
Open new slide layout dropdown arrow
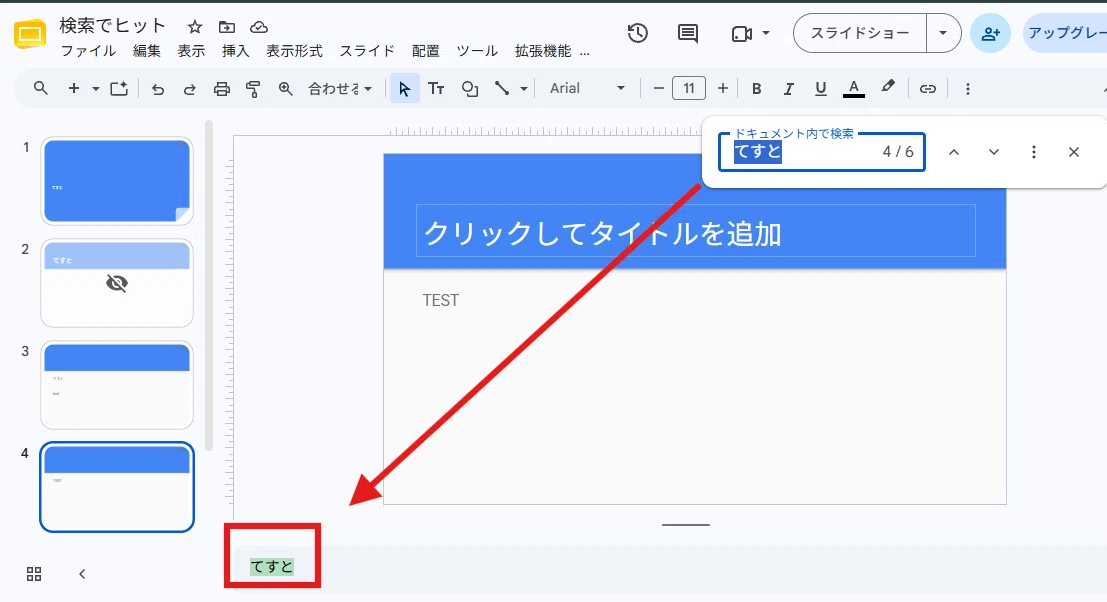(x=95, y=89)
